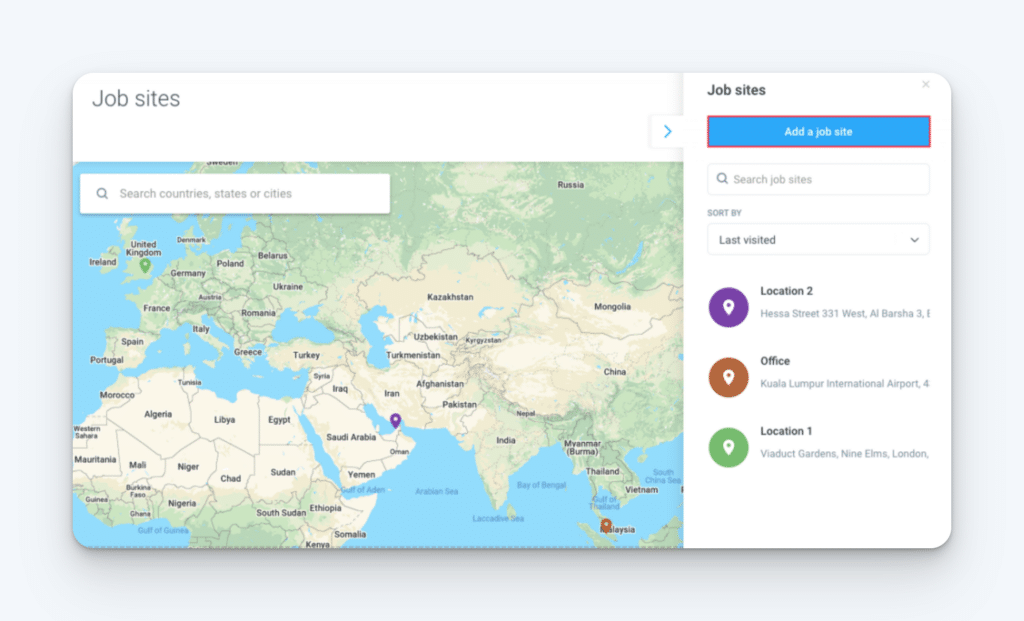Click the China label on the map
This screenshot has width=1024, height=621.
tap(615, 372)
